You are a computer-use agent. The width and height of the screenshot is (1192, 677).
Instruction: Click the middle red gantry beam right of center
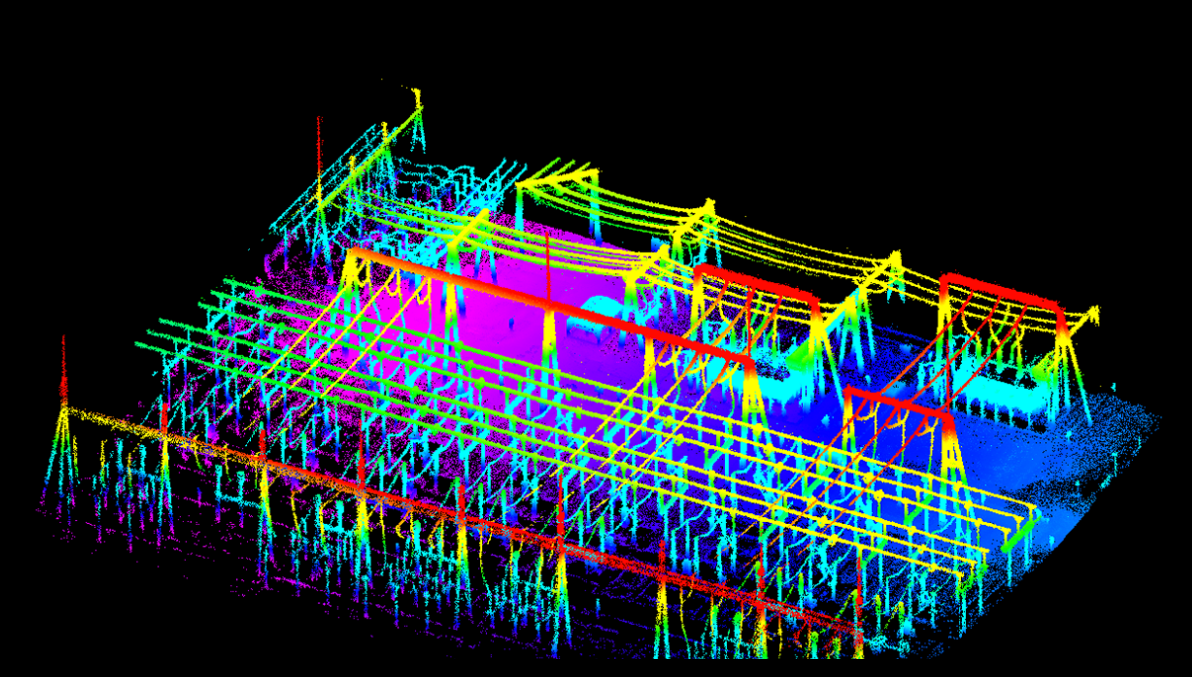coord(755,280)
